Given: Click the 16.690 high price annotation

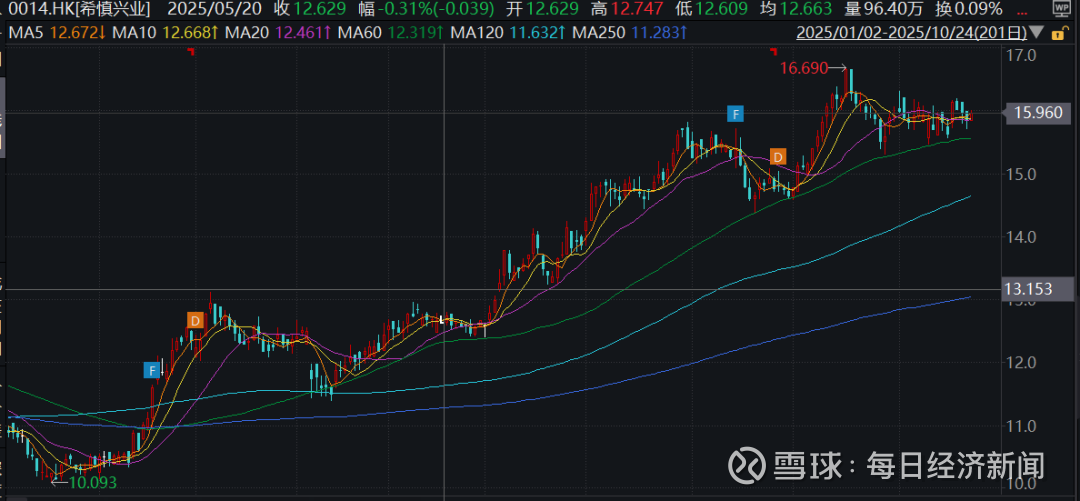Looking at the screenshot, I should point(806,68).
